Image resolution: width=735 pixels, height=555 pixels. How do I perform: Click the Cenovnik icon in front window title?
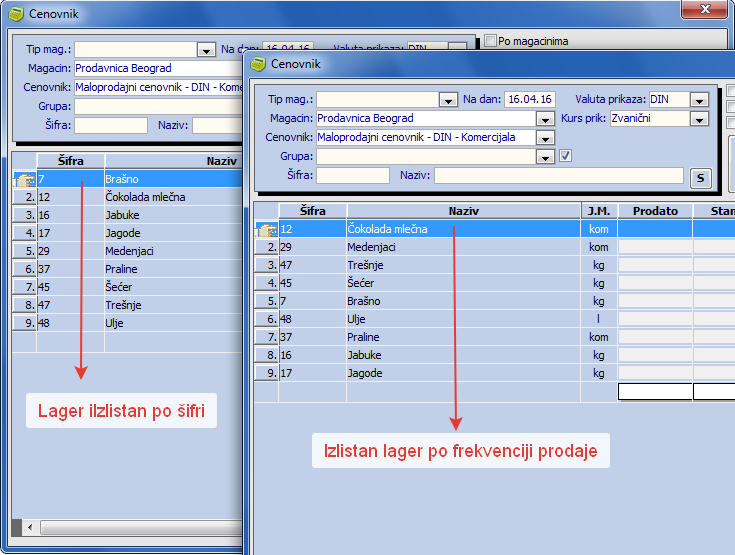(x=258, y=64)
